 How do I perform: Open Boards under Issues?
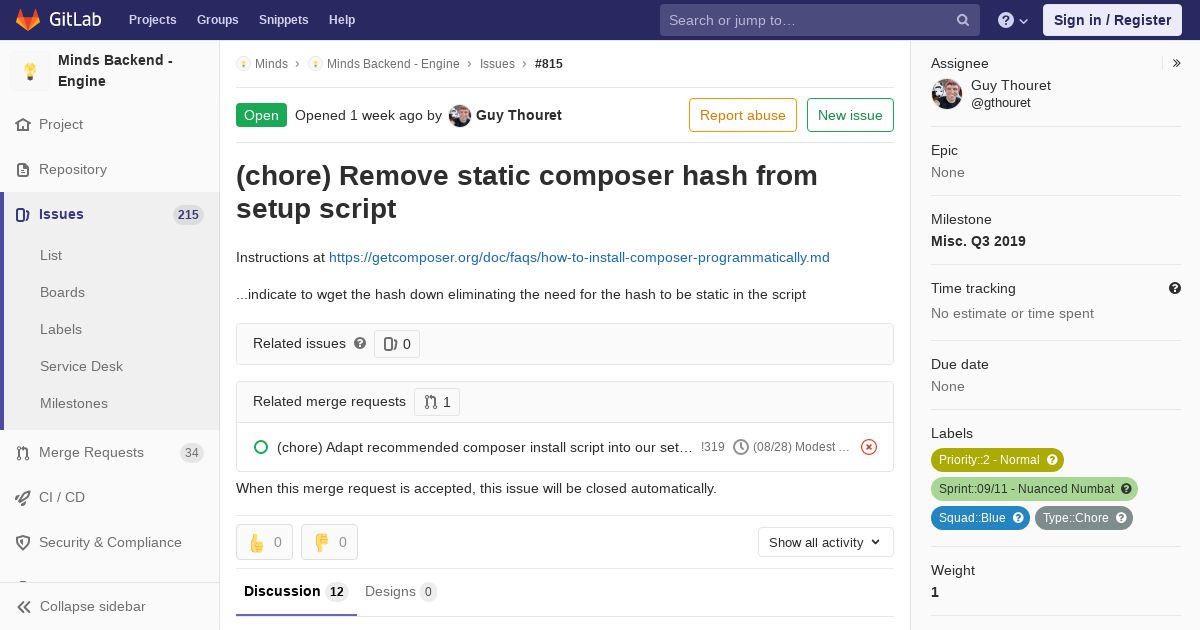coord(62,292)
